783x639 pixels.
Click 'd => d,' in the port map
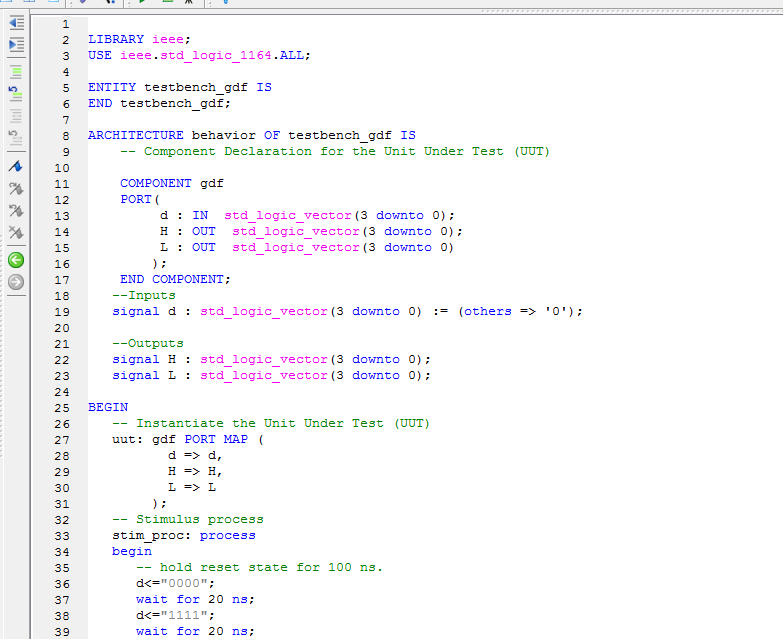[x=195, y=455]
